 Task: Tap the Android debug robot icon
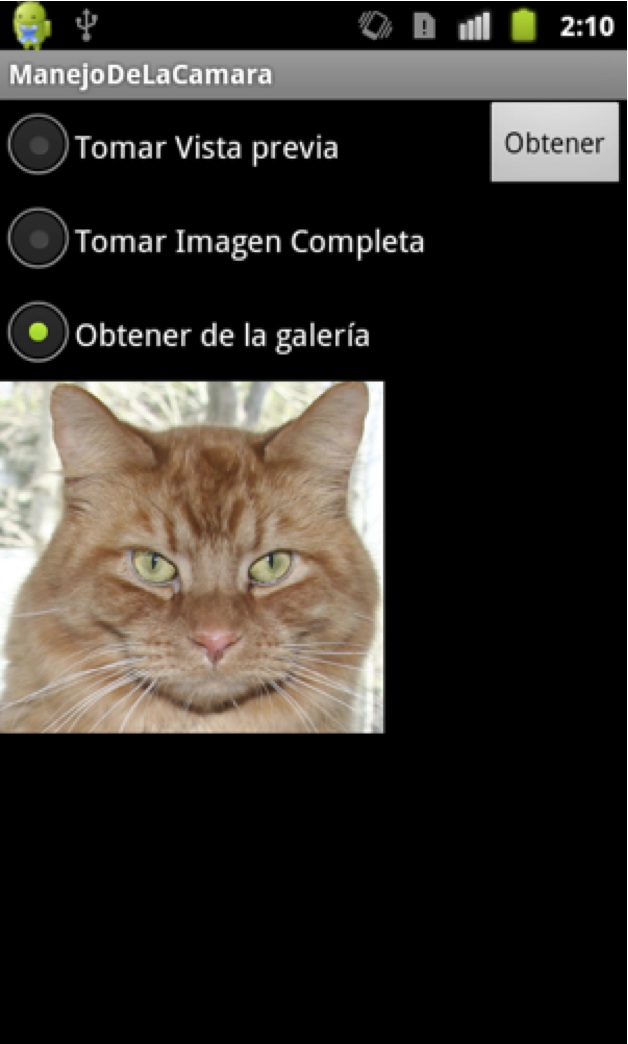[31, 25]
